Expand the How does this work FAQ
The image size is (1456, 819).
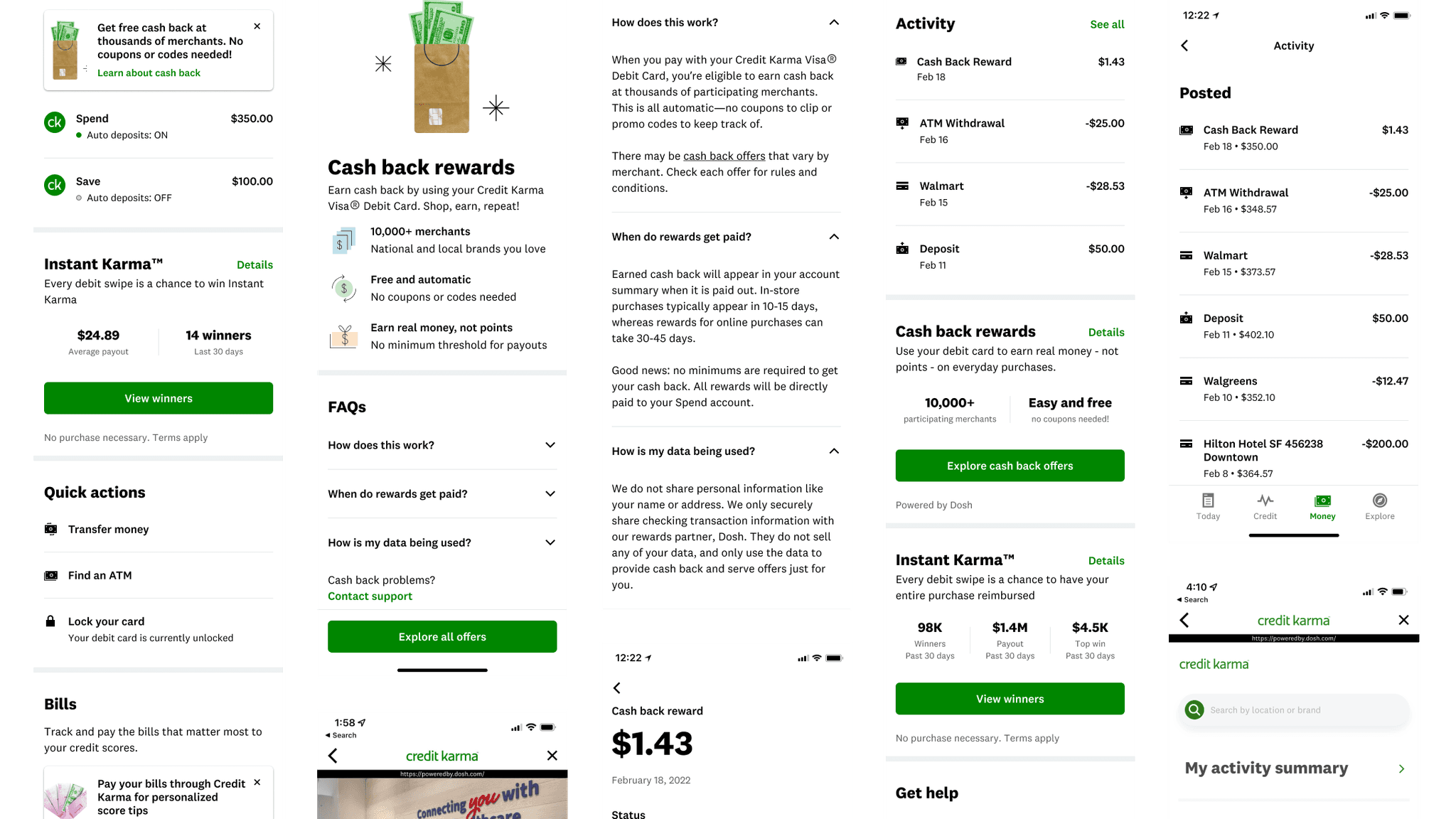442,445
